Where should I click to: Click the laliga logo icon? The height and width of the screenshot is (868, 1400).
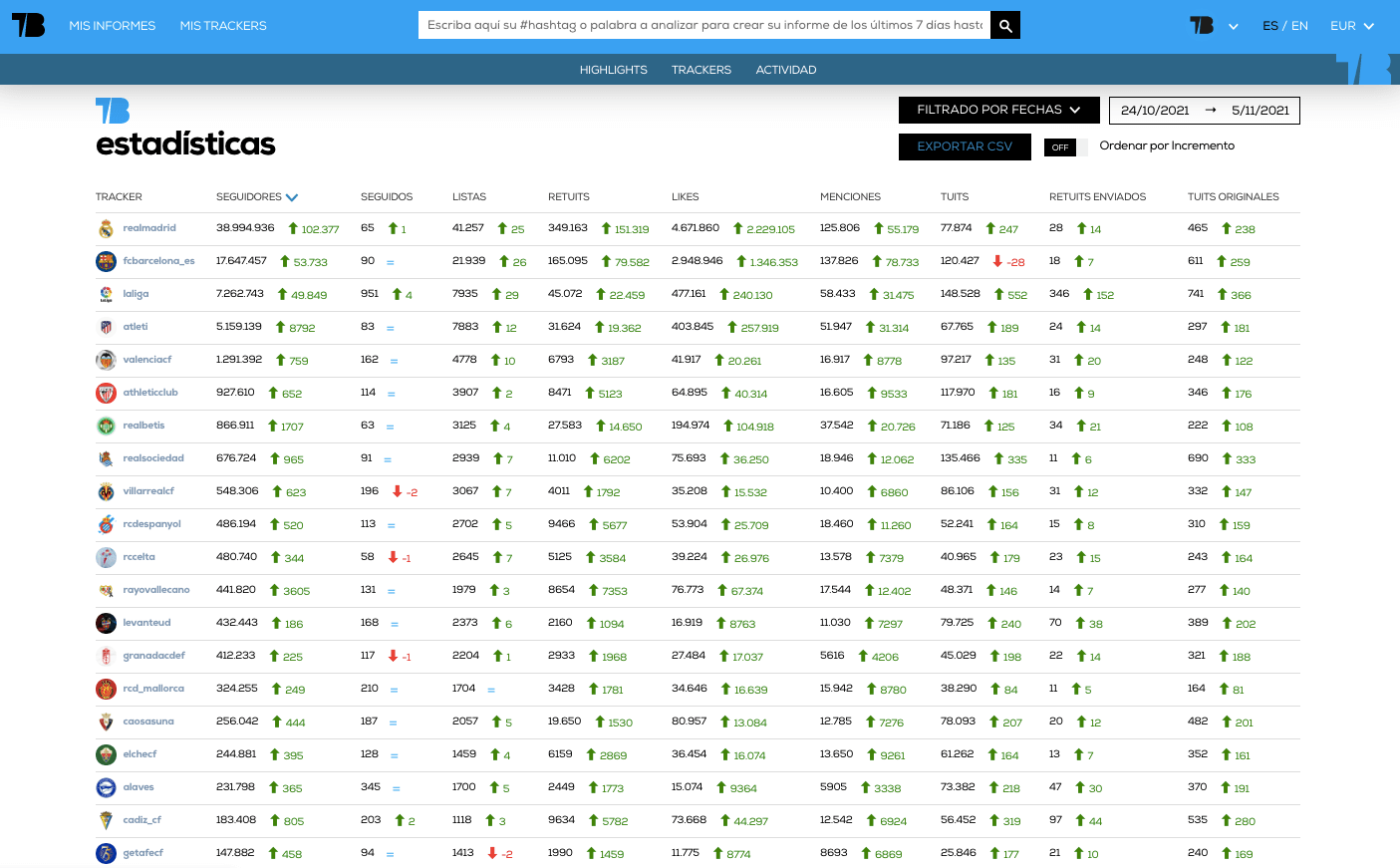(x=106, y=294)
